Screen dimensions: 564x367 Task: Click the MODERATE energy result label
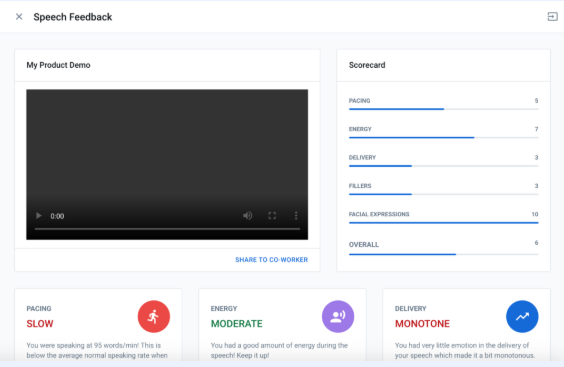pyautogui.click(x=237, y=323)
